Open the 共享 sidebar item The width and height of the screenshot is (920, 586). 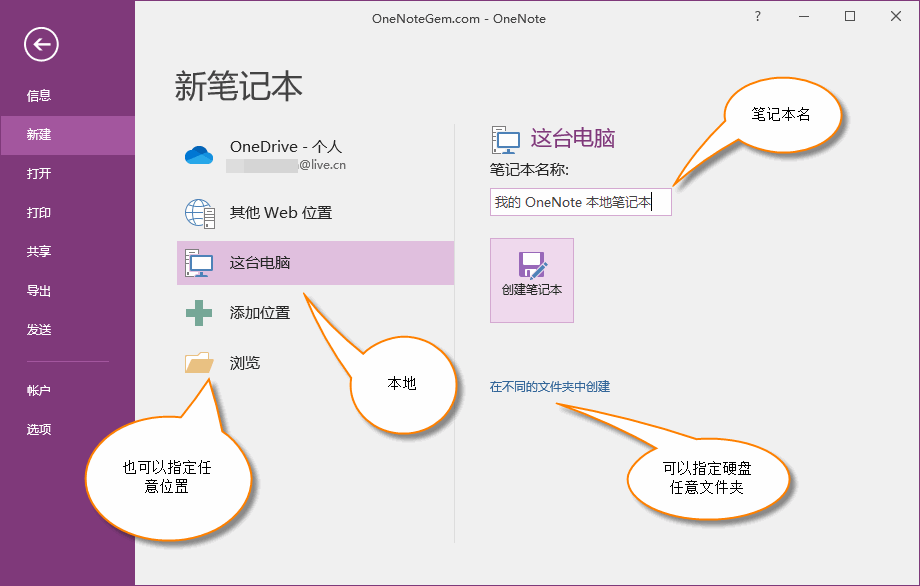tap(39, 252)
